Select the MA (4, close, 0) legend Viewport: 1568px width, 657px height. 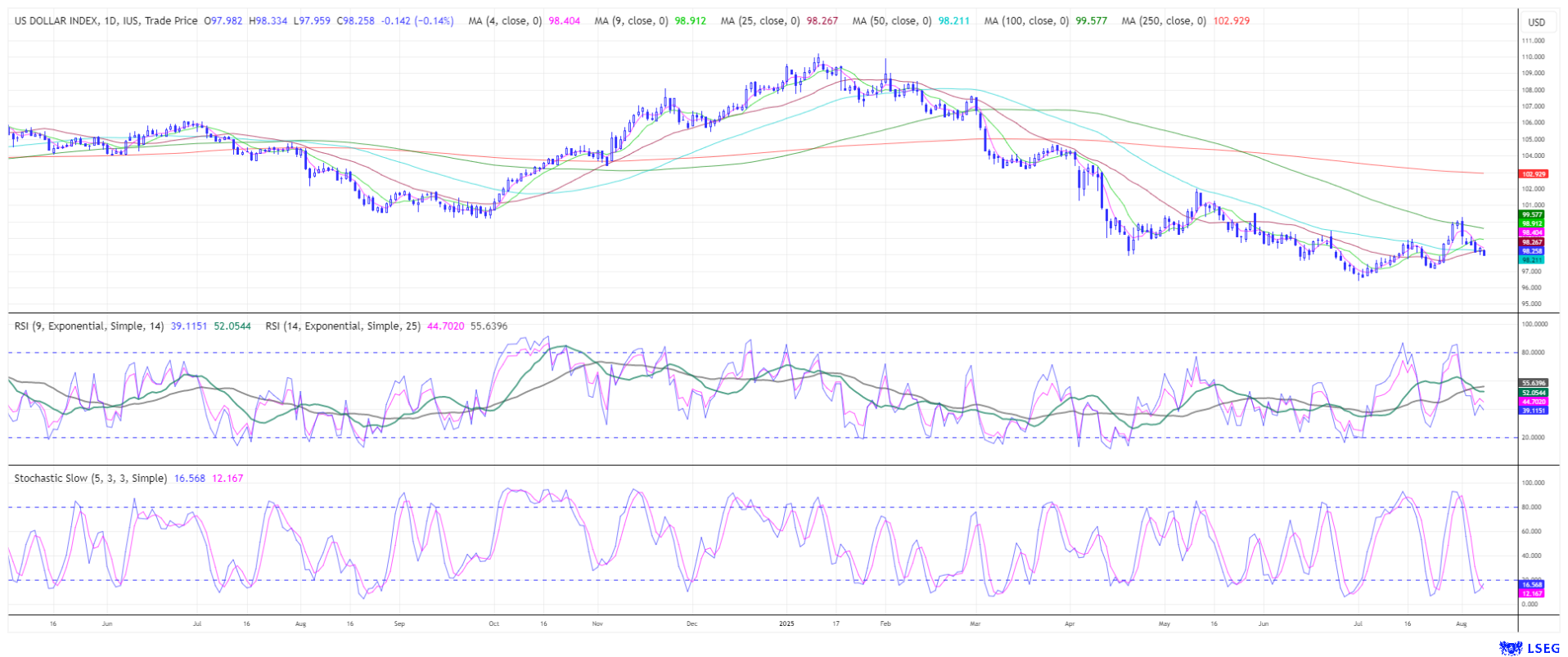(x=505, y=21)
